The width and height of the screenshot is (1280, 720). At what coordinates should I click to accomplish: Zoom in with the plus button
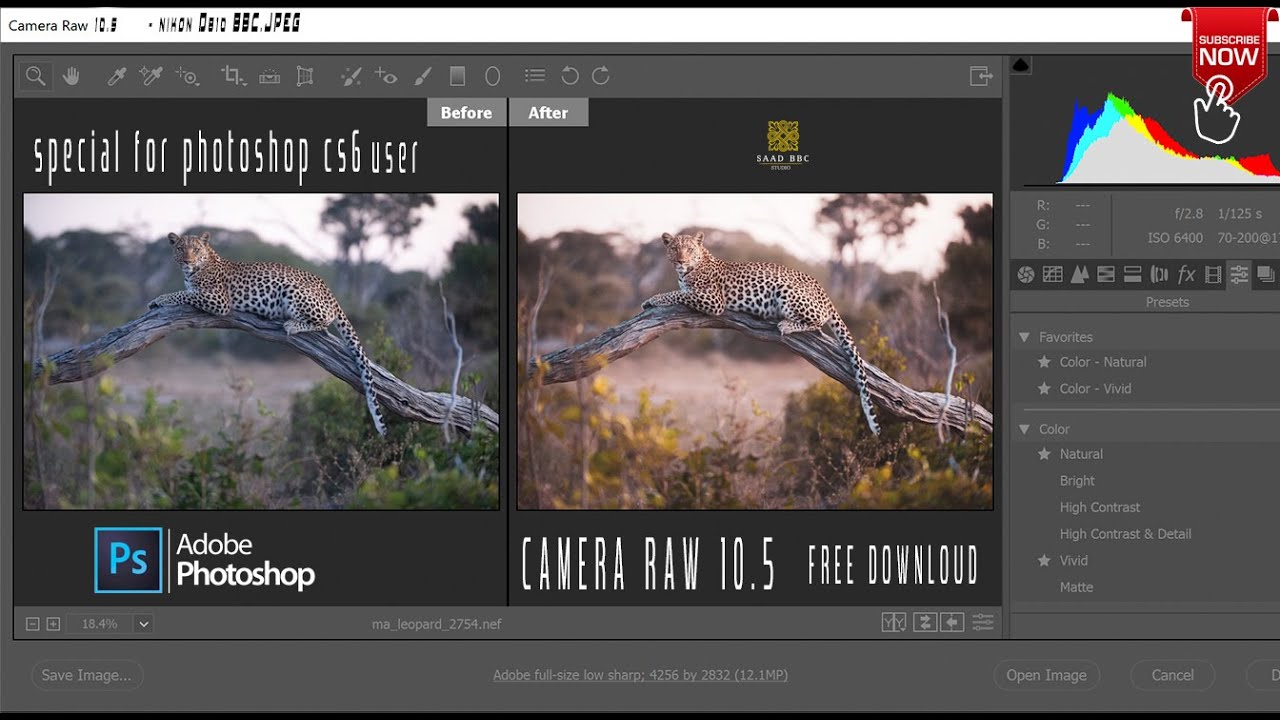tap(53, 624)
